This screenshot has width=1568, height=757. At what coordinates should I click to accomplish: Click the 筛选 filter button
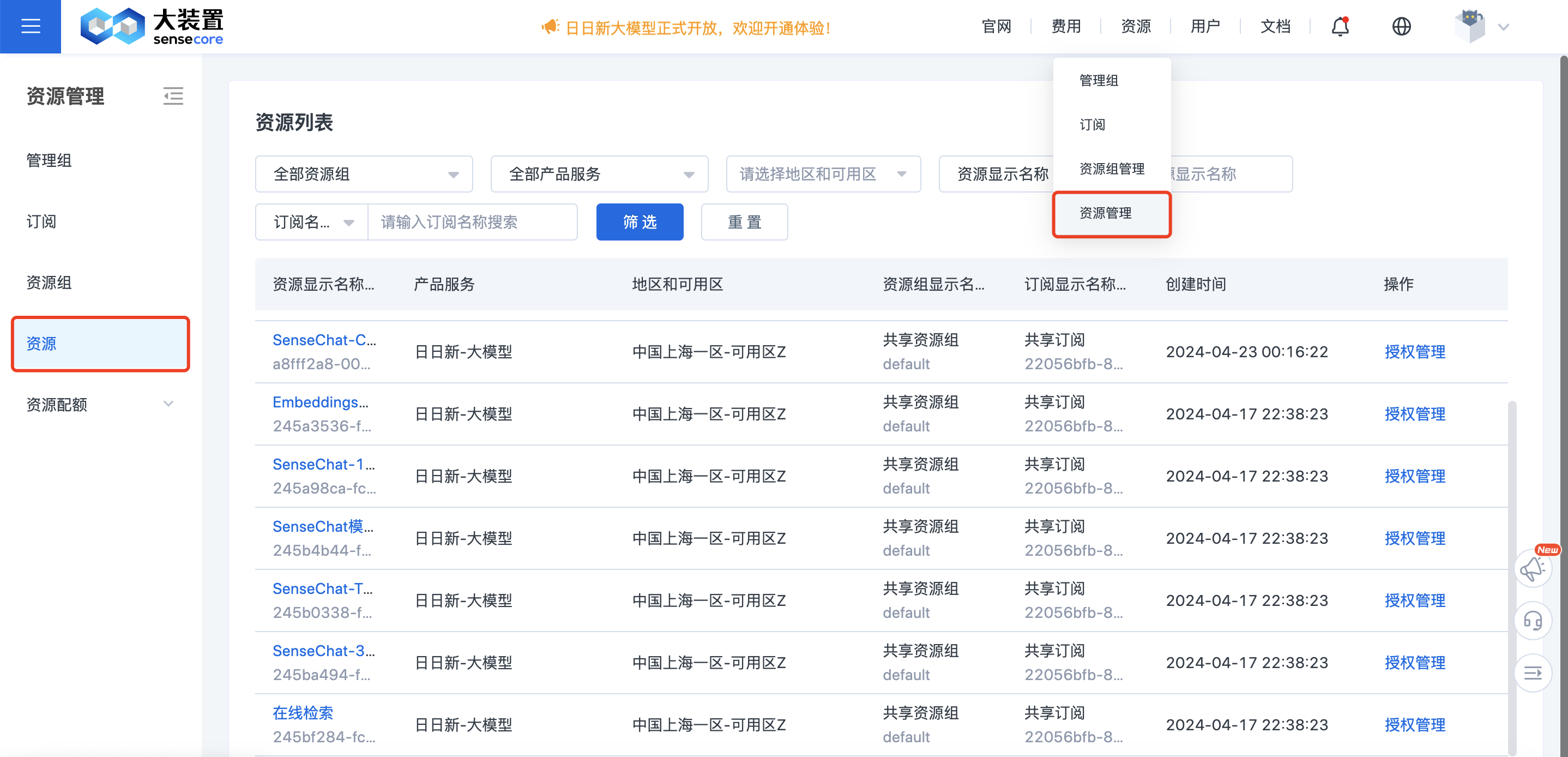(640, 221)
